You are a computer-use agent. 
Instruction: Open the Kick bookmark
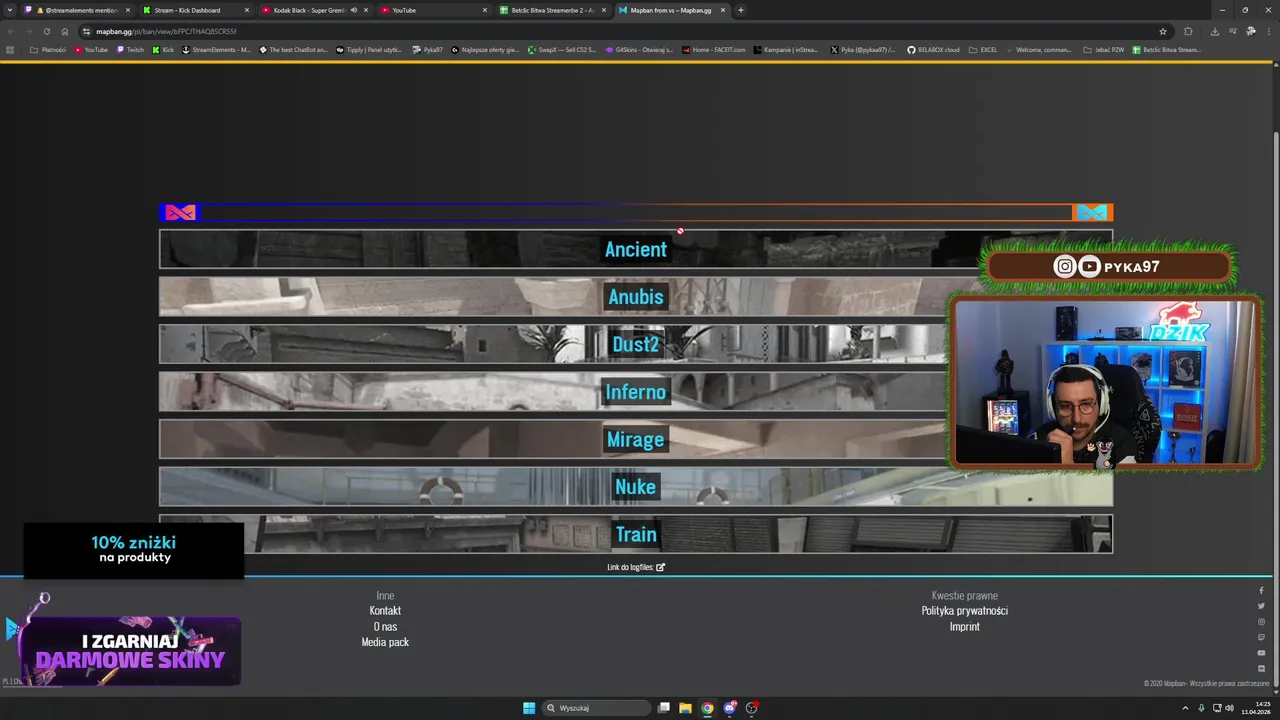coord(163,49)
